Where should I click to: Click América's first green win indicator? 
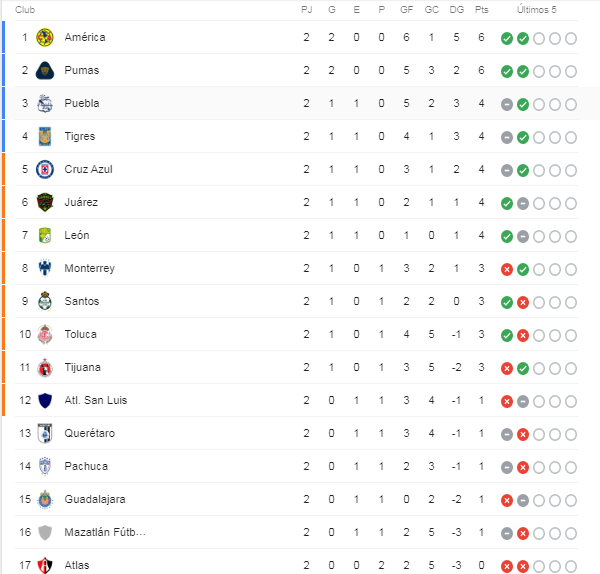(507, 39)
